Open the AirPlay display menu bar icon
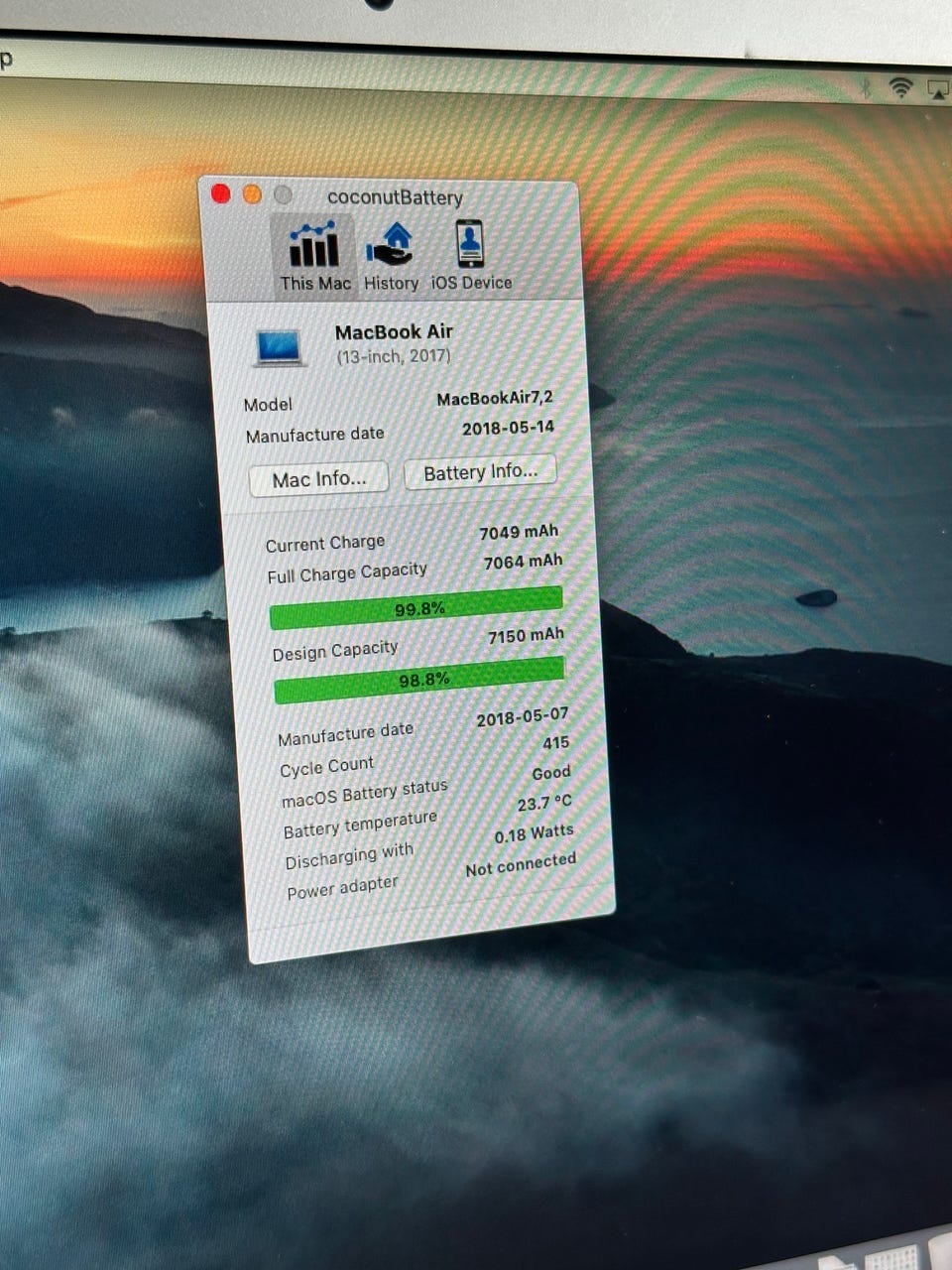This screenshot has height=1270, width=952. click(938, 89)
